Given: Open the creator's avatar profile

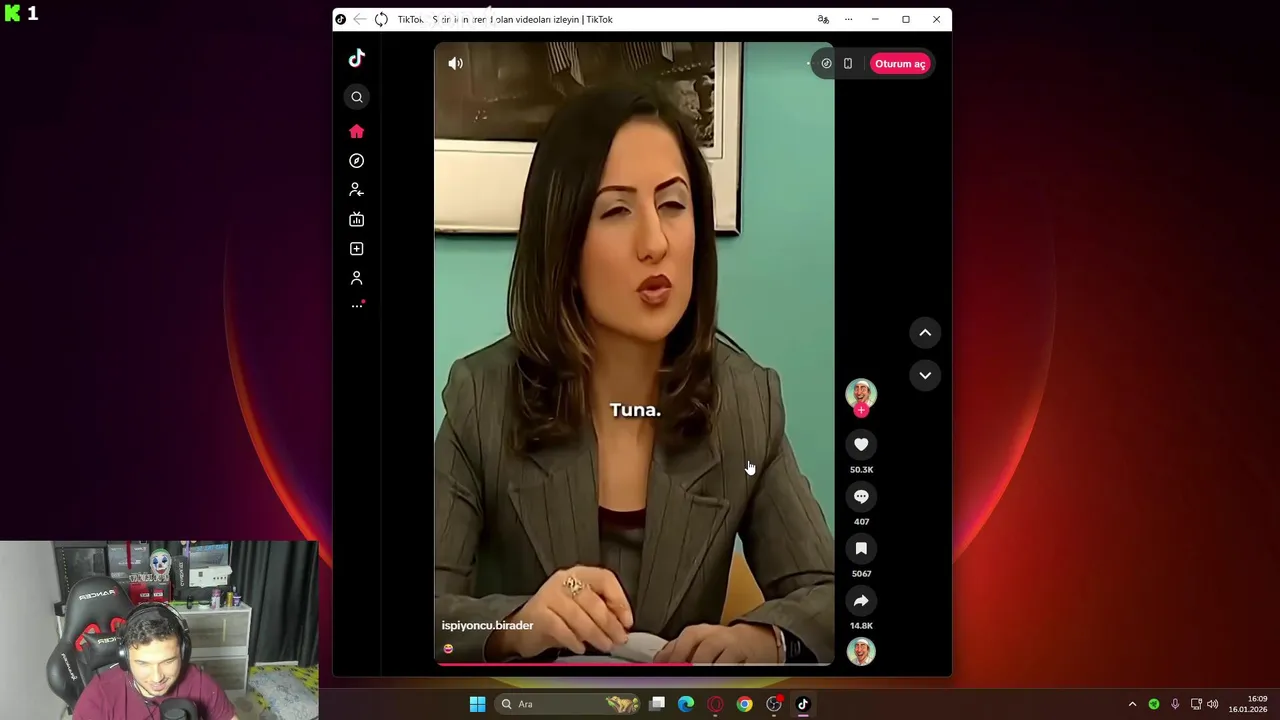Looking at the screenshot, I should (861, 393).
